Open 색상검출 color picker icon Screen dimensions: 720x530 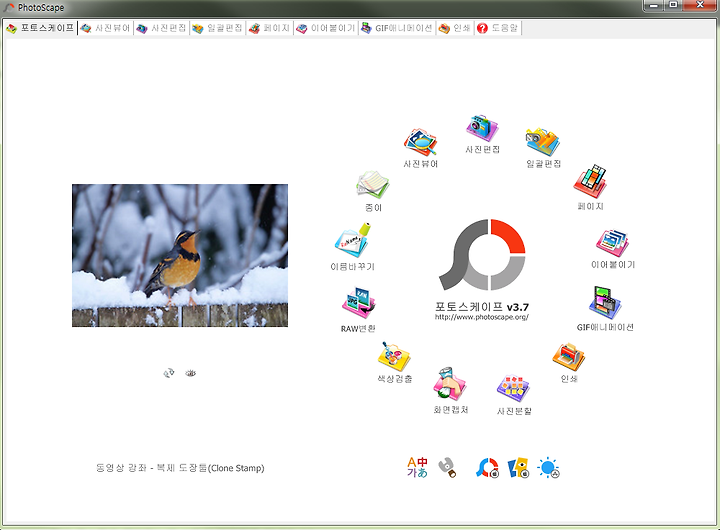point(394,357)
